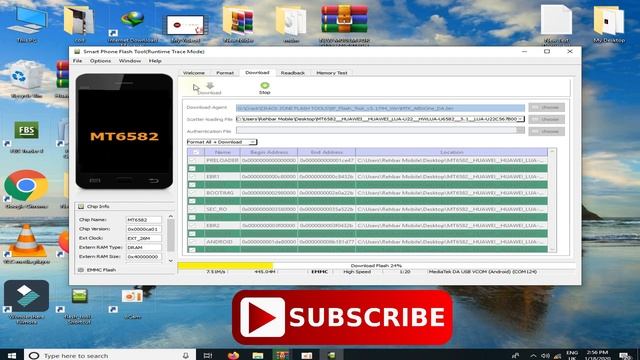Screen dimensions: 640x360
Task: Click the Type here to search box
Action: coord(110,356)
